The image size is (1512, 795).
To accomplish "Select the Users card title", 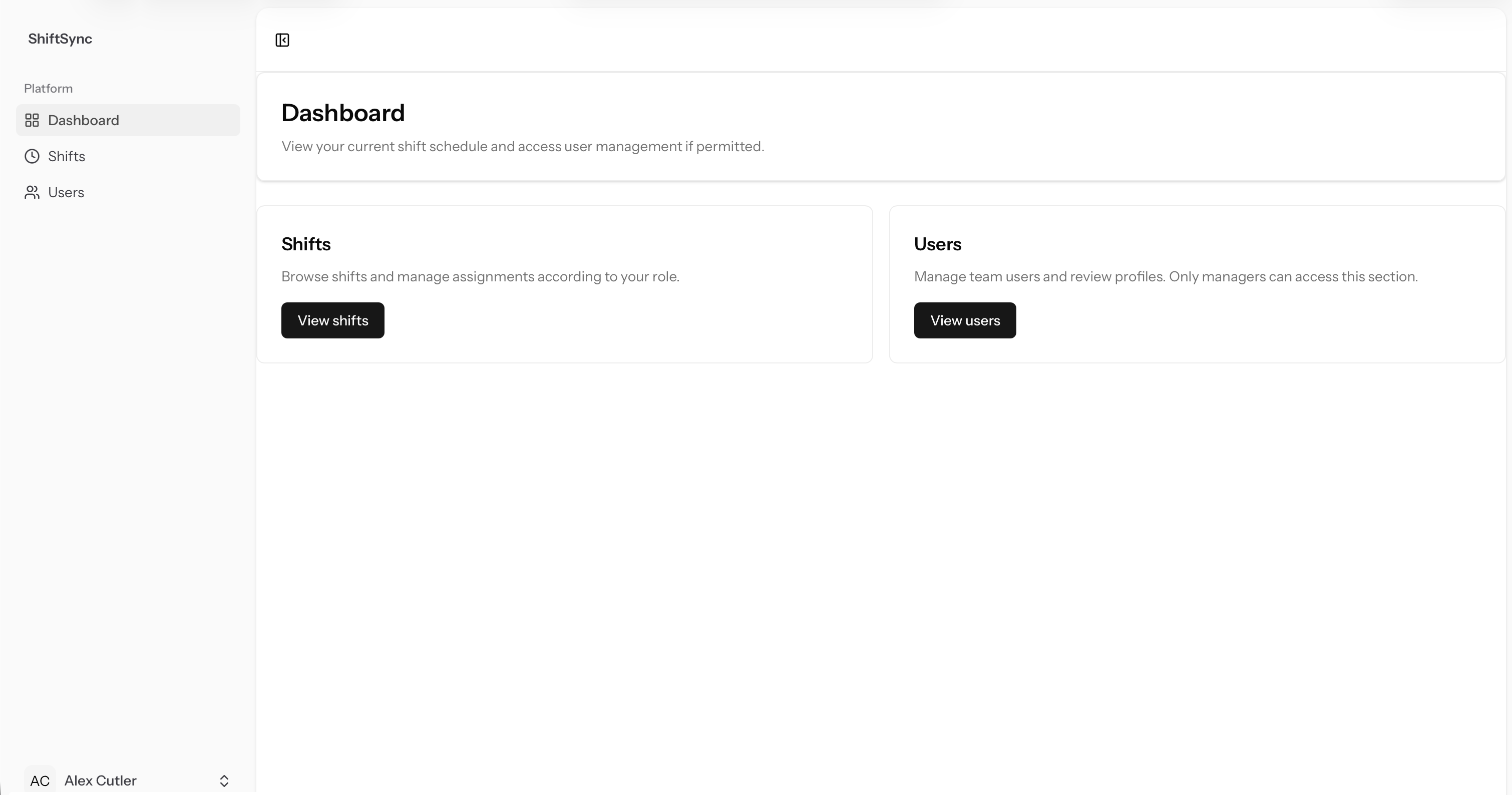I will click(x=937, y=244).
